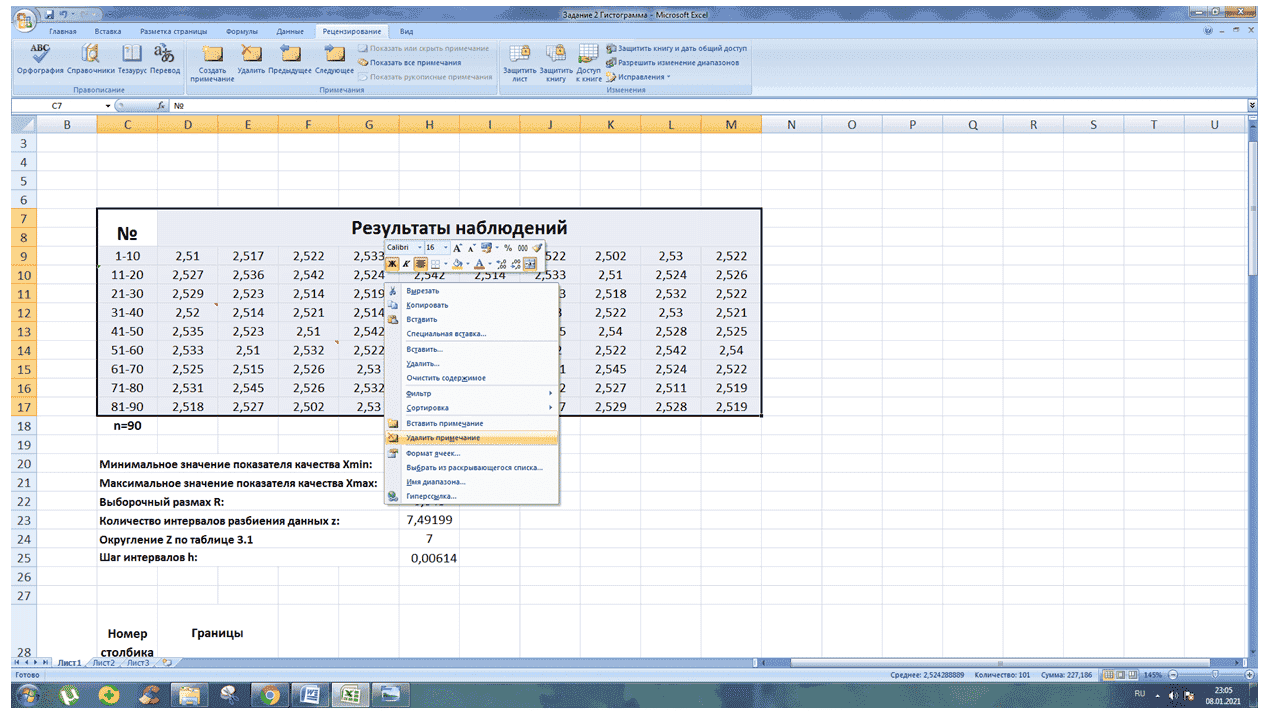Toggle bold on the mini toolbar

(391, 262)
